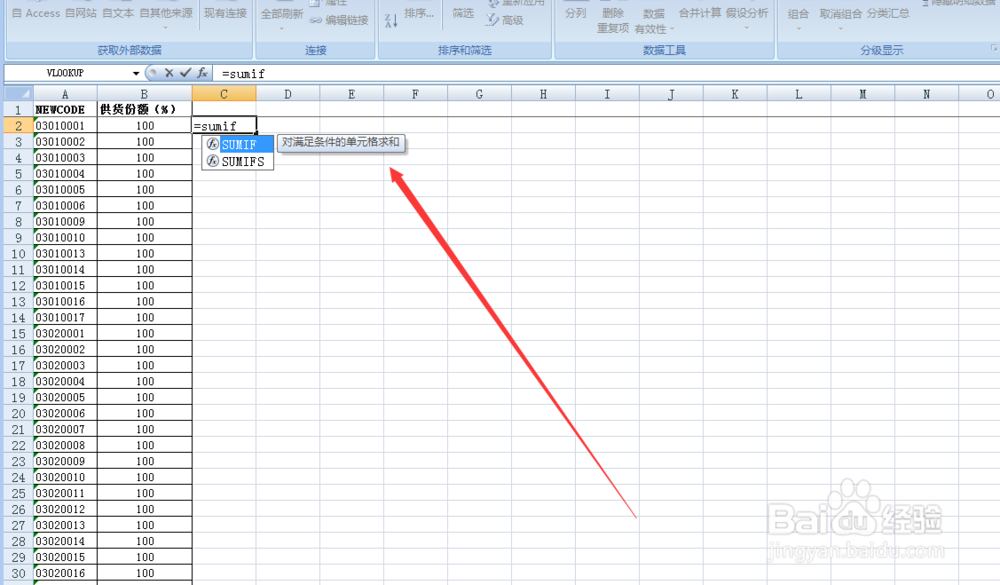
Task: Click the 高级 advanced filter item
Action: coord(504,20)
